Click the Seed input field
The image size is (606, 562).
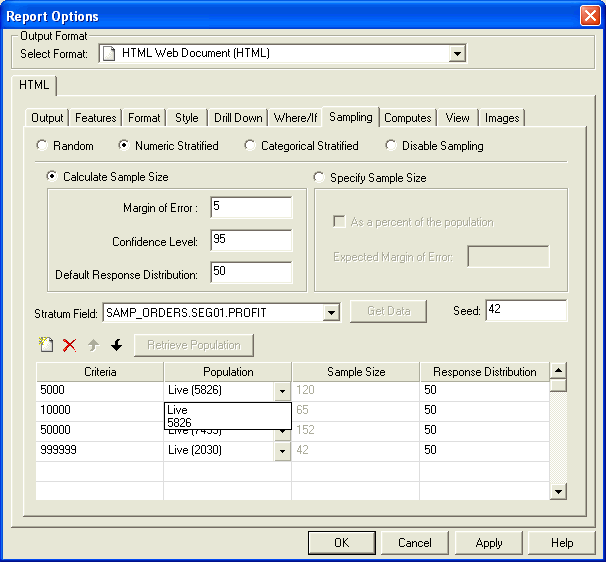pyautogui.click(x=526, y=310)
